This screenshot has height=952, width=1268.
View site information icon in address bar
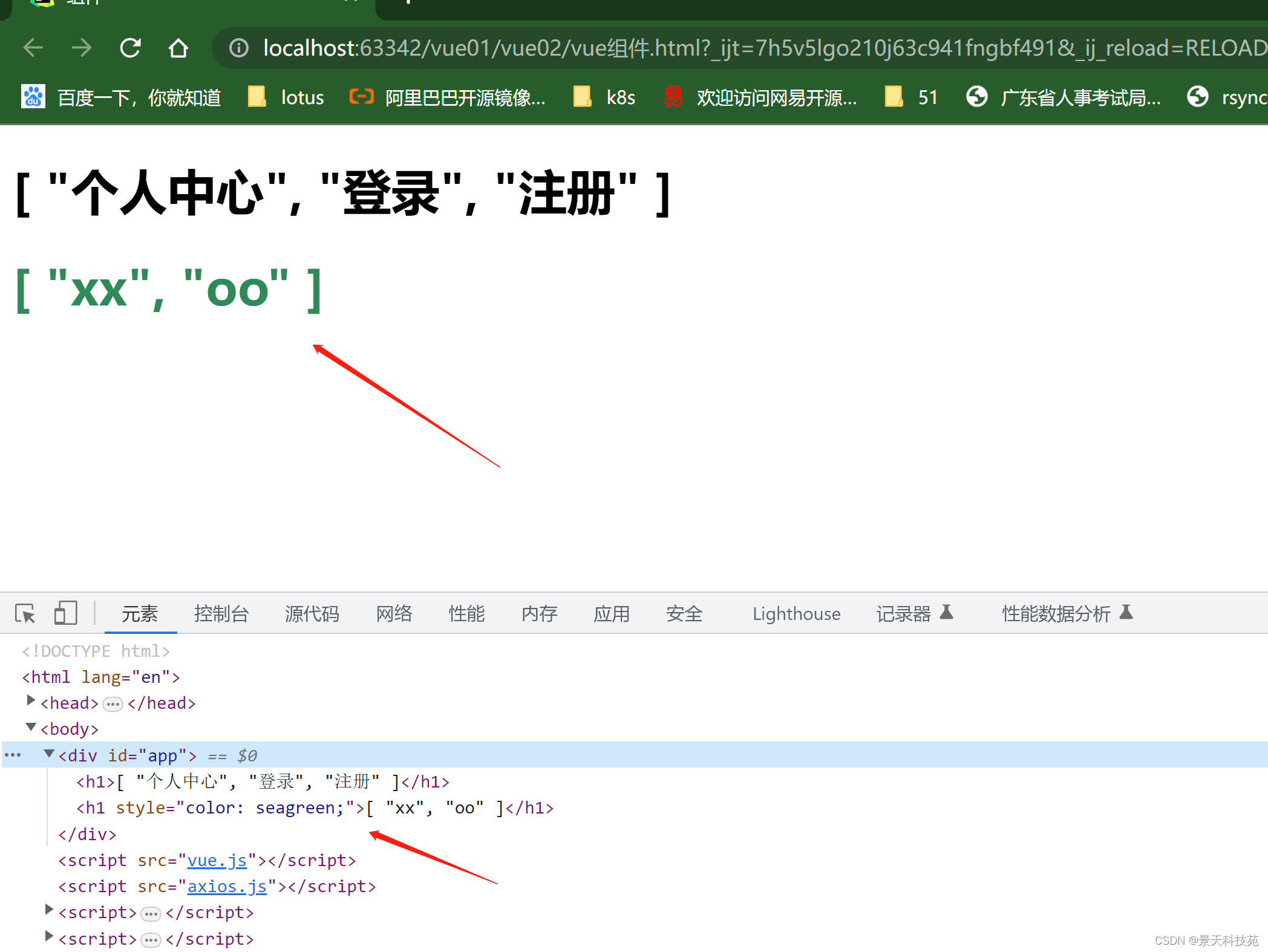(239, 48)
